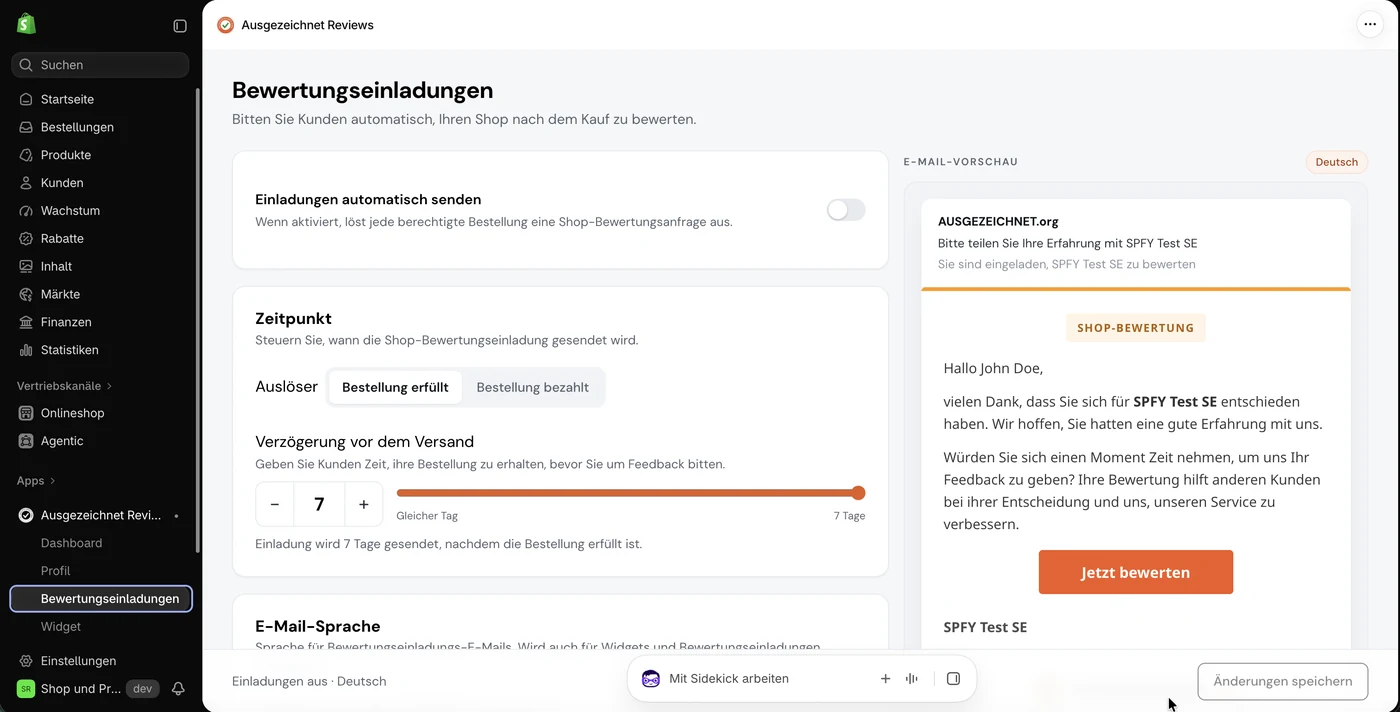The height and width of the screenshot is (712, 1400).
Task: Click the search magnifier icon
Action: coord(26,65)
